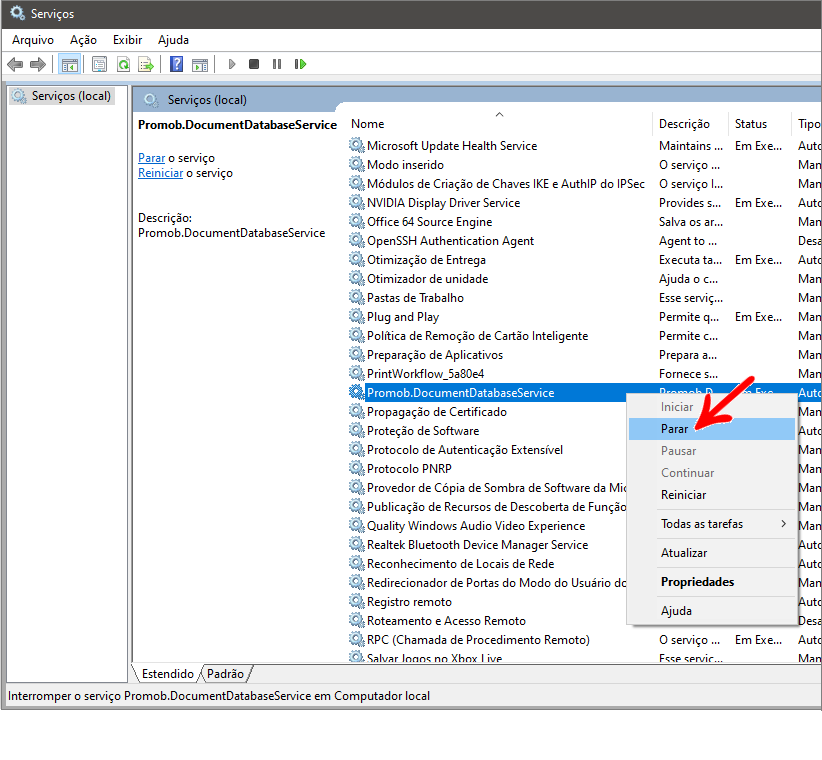Click gear icon beside Modo inserido
822x760 pixels.
[356, 165]
